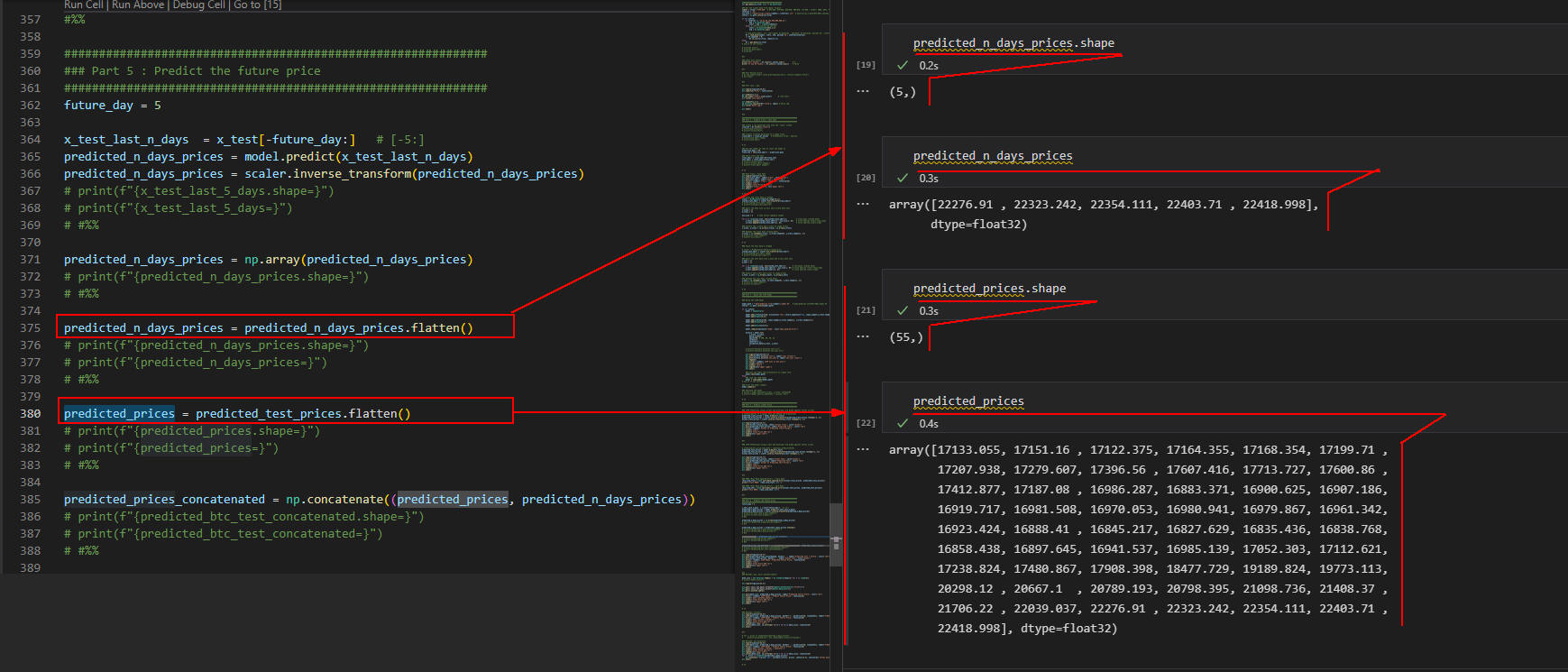This screenshot has height=672, width=1568.
Task: Click line number 380 in gutter
Action: [x=31, y=414]
